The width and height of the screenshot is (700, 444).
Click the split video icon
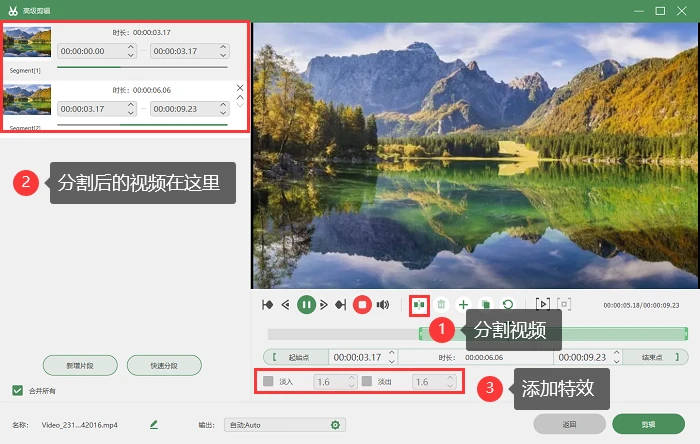[419, 305]
